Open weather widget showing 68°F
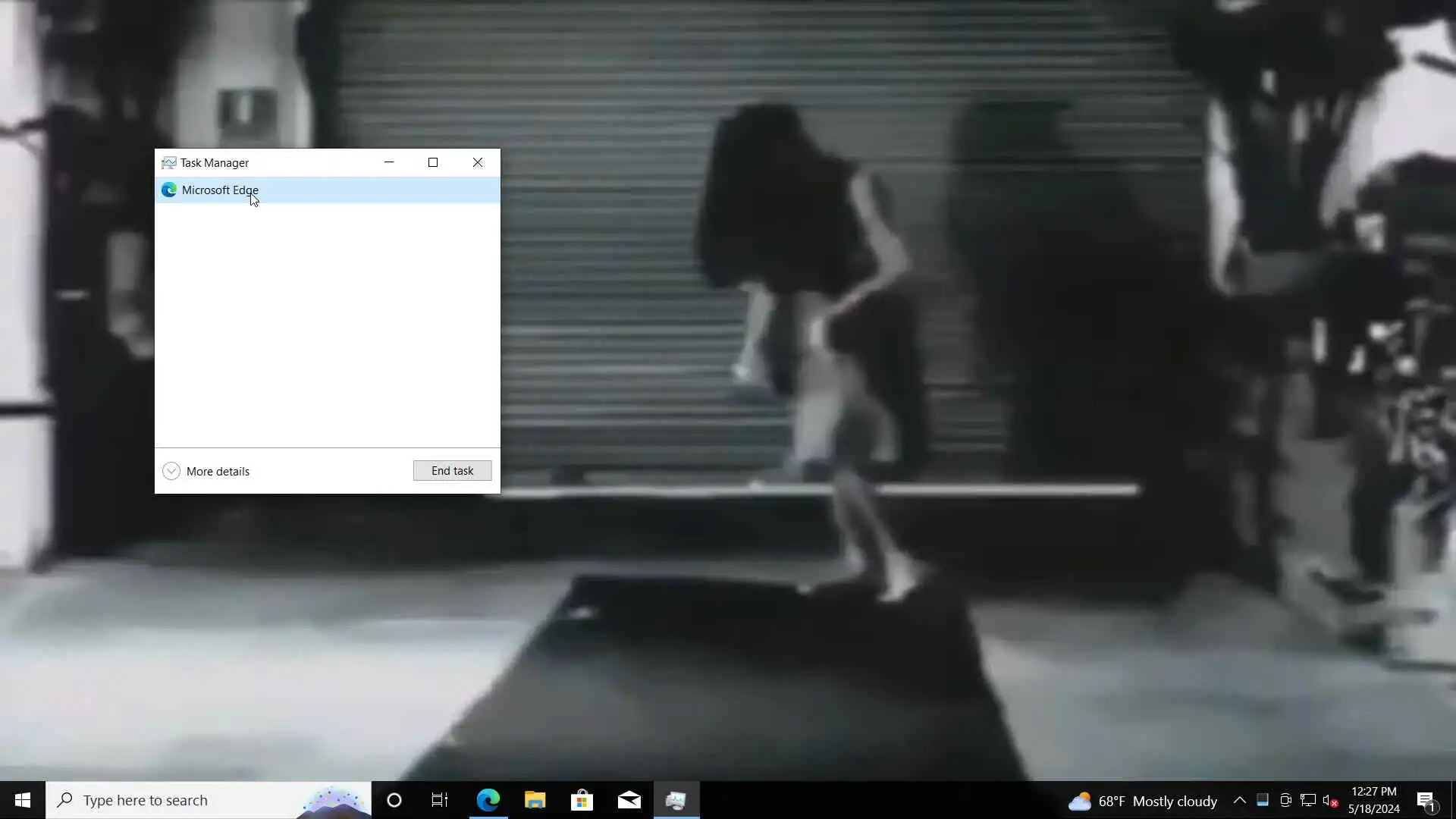The width and height of the screenshot is (1456, 819). [1142, 801]
